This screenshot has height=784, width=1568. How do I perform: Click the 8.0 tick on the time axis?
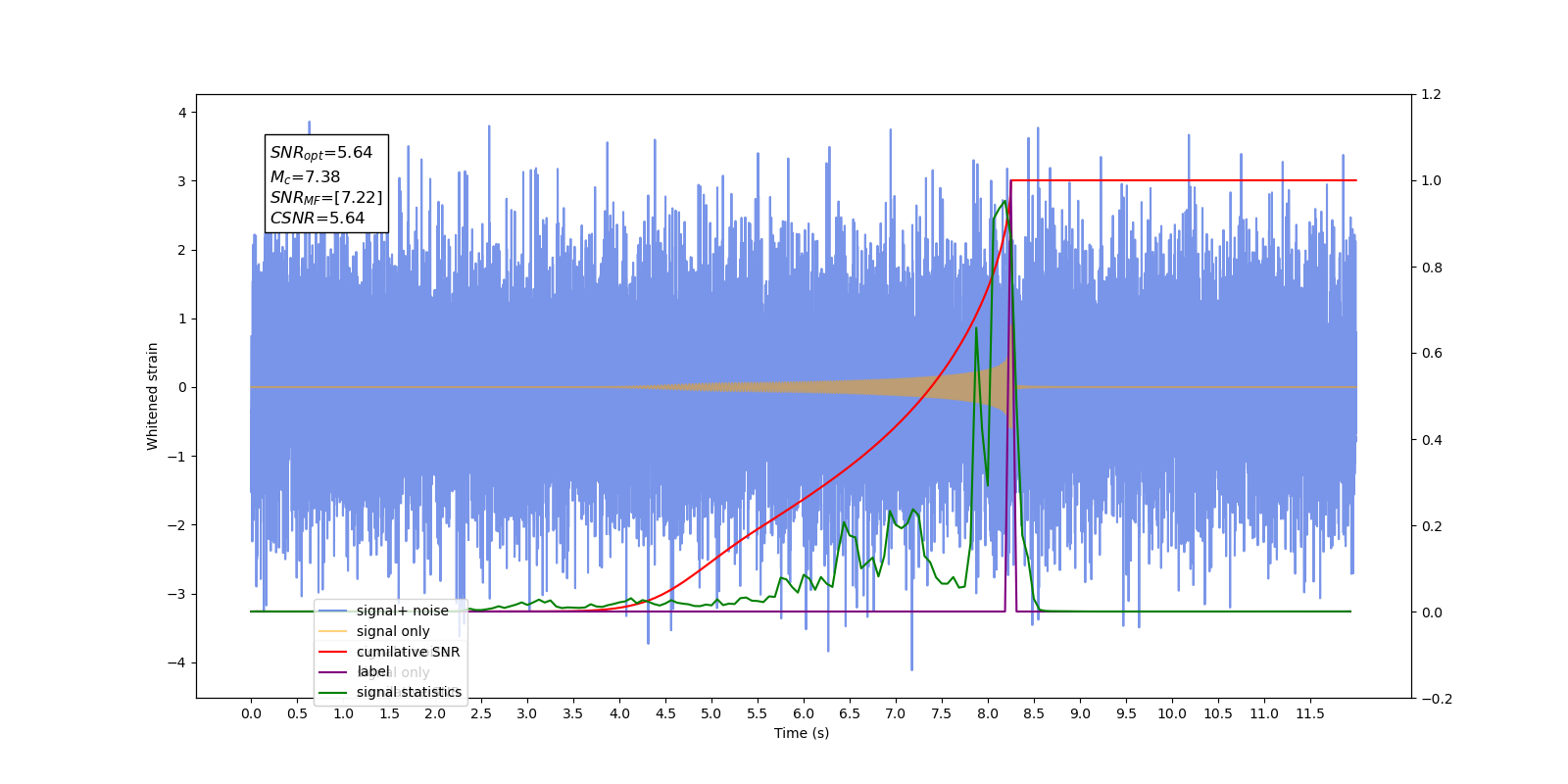tap(988, 713)
